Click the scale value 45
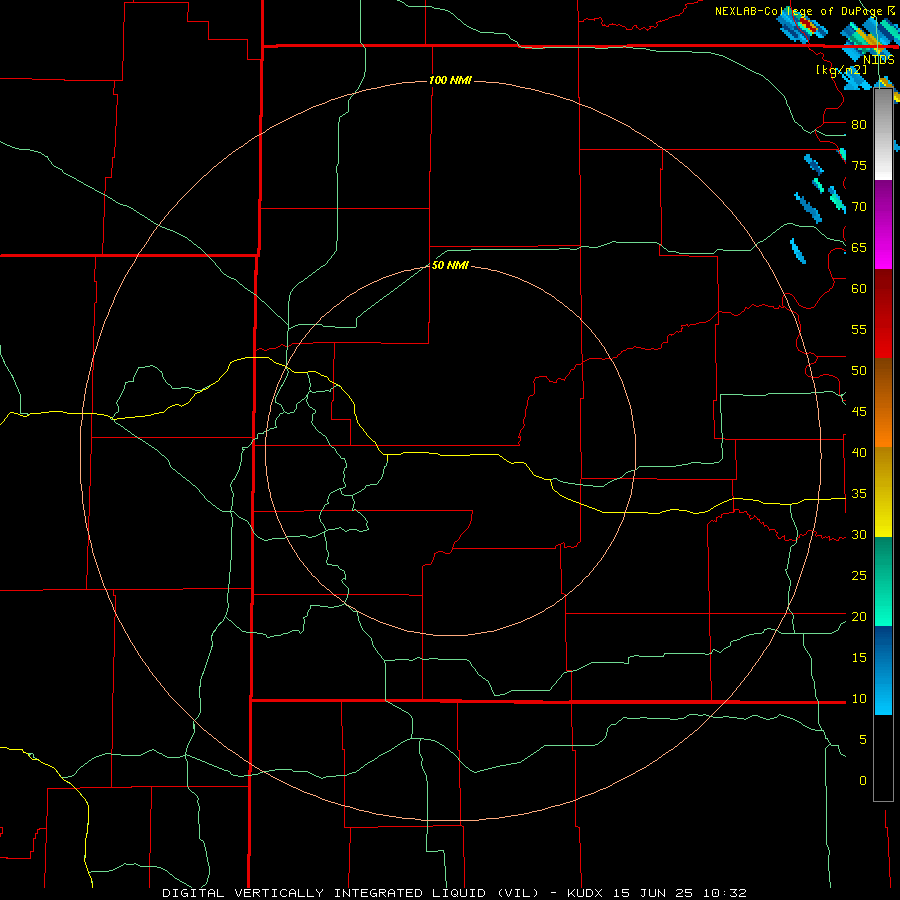The width and height of the screenshot is (900, 900). (x=859, y=412)
